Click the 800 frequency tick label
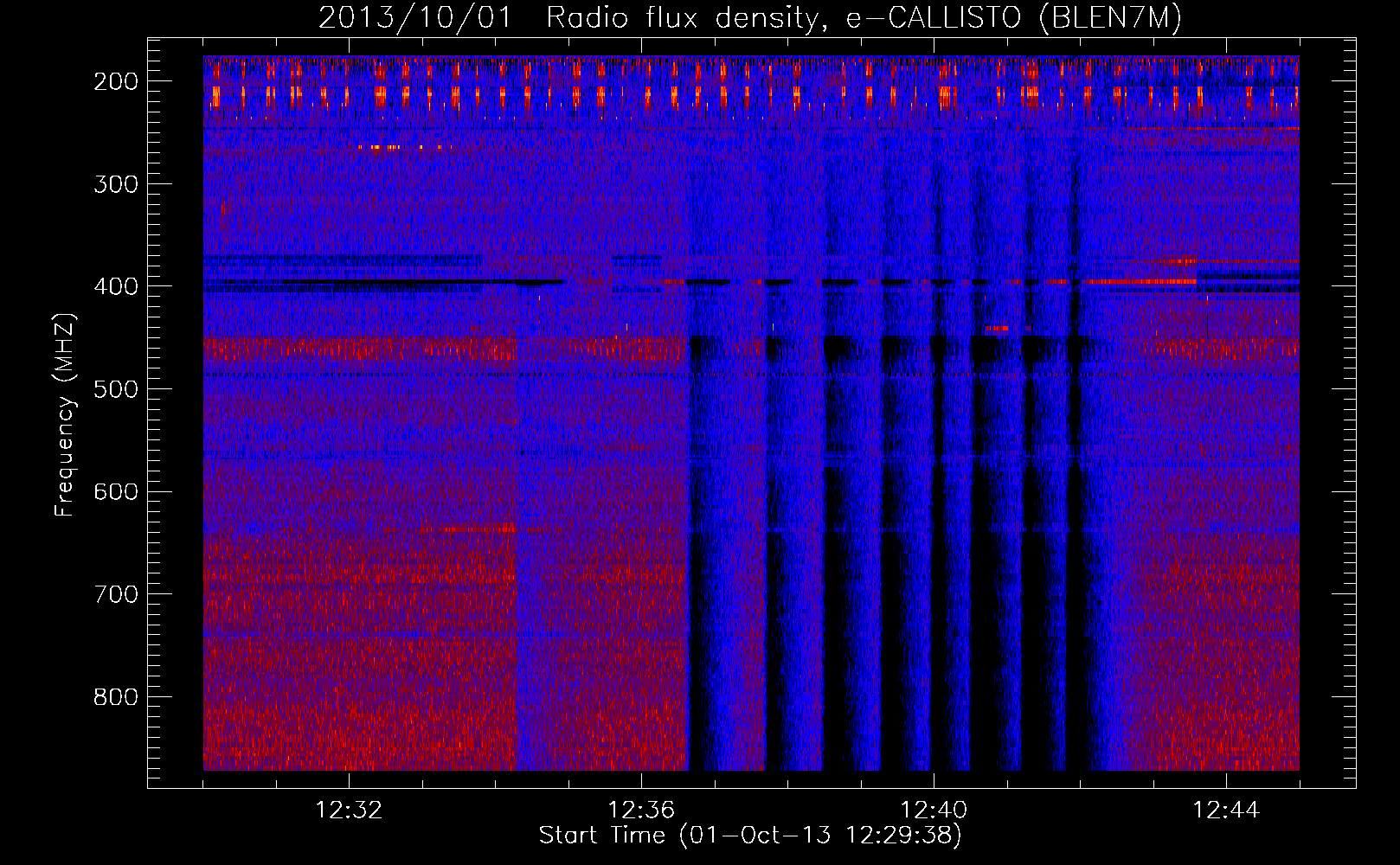Viewport: 1400px width, 865px height. (x=116, y=697)
